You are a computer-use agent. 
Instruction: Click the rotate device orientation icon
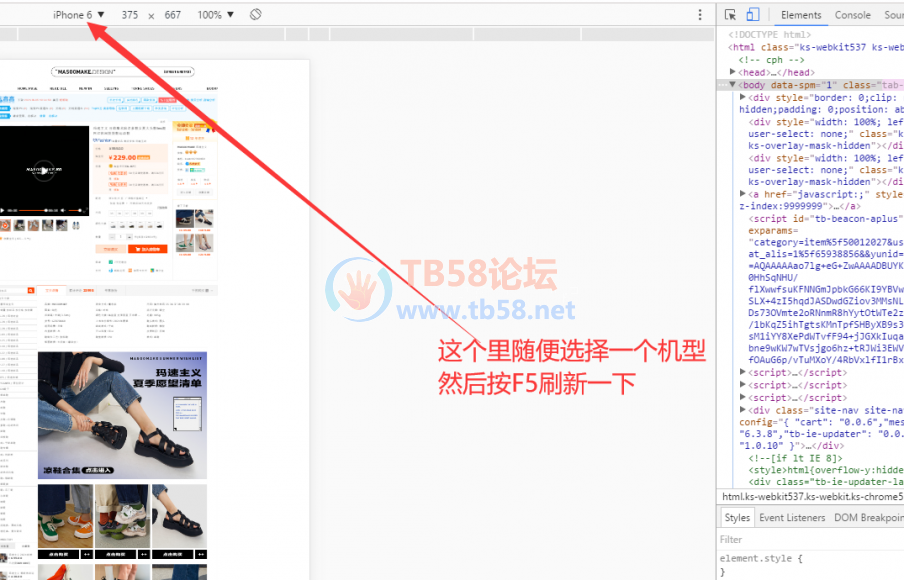click(255, 14)
